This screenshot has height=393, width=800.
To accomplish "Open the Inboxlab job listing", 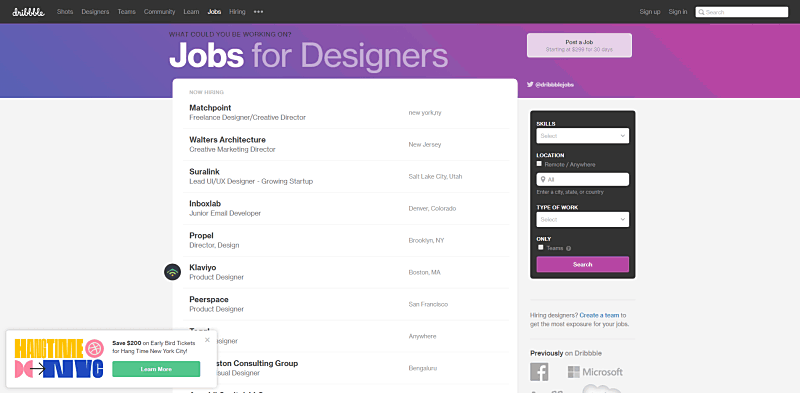I will 205,204.
